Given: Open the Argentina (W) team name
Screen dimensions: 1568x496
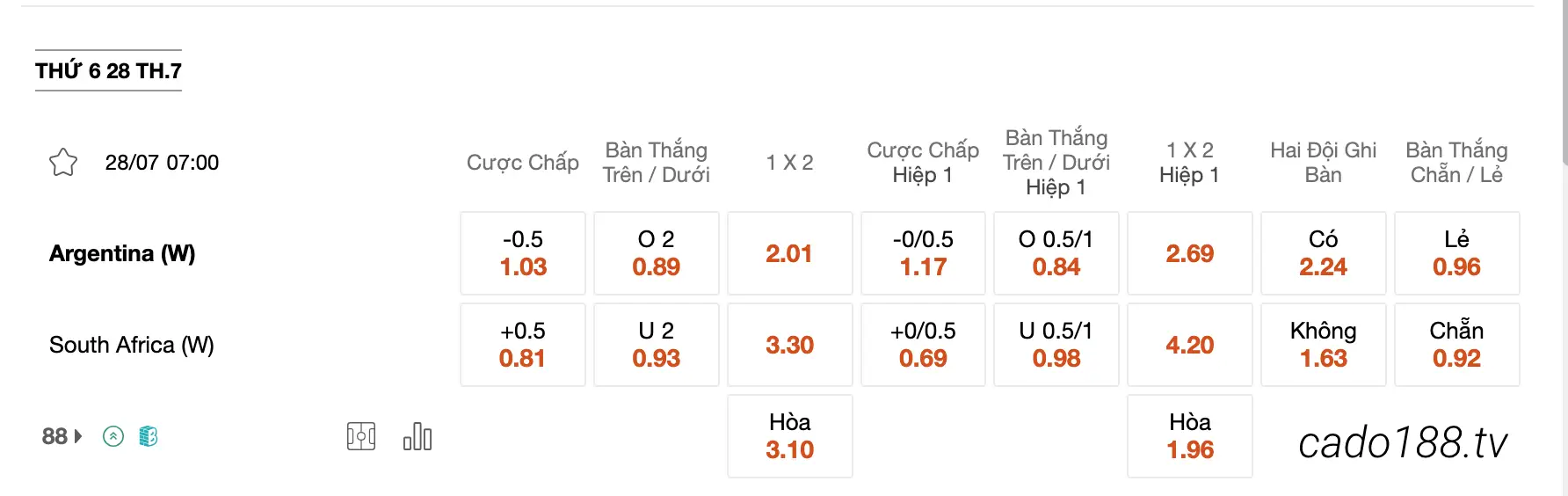Looking at the screenshot, I should point(122,253).
